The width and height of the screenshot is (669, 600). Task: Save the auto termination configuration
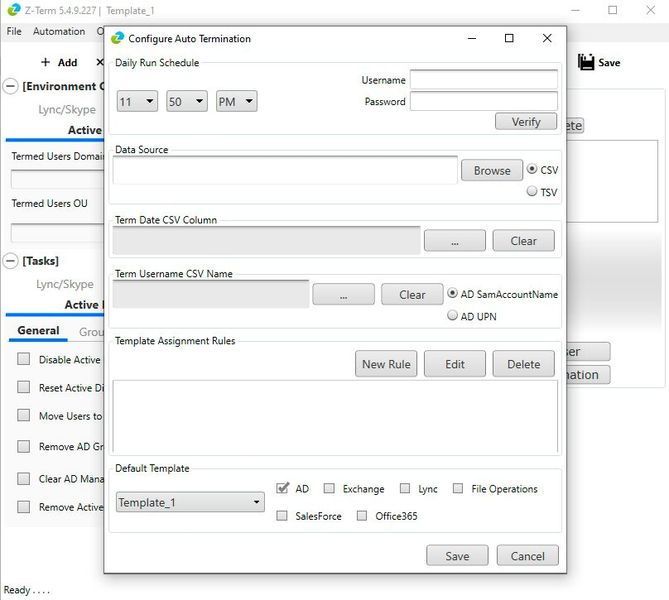tap(457, 556)
